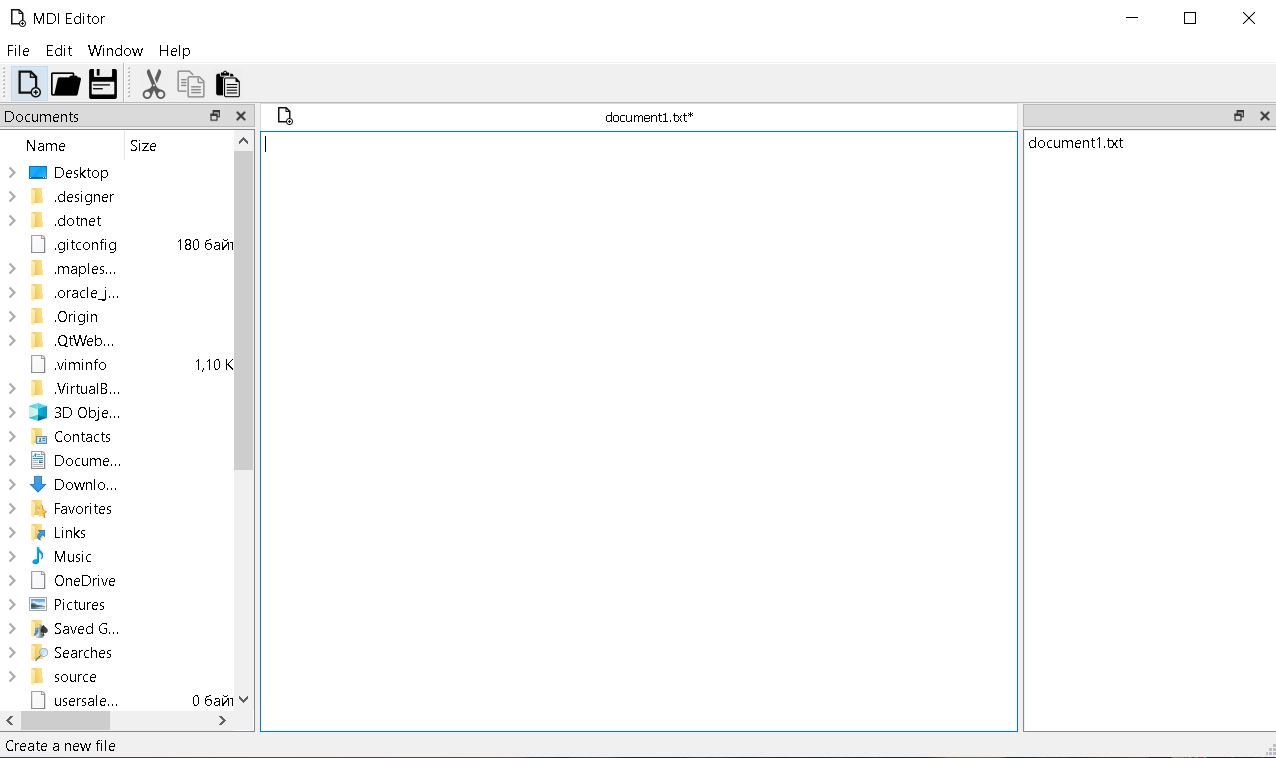Screen dimensions: 1276x758
Task: Click the Open file folder icon
Action: pos(66,84)
